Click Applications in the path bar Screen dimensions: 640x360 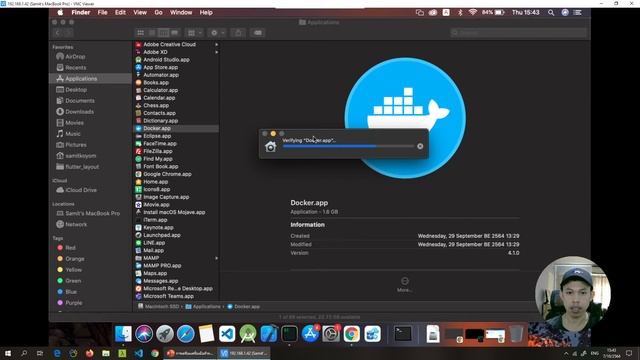point(203,307)
